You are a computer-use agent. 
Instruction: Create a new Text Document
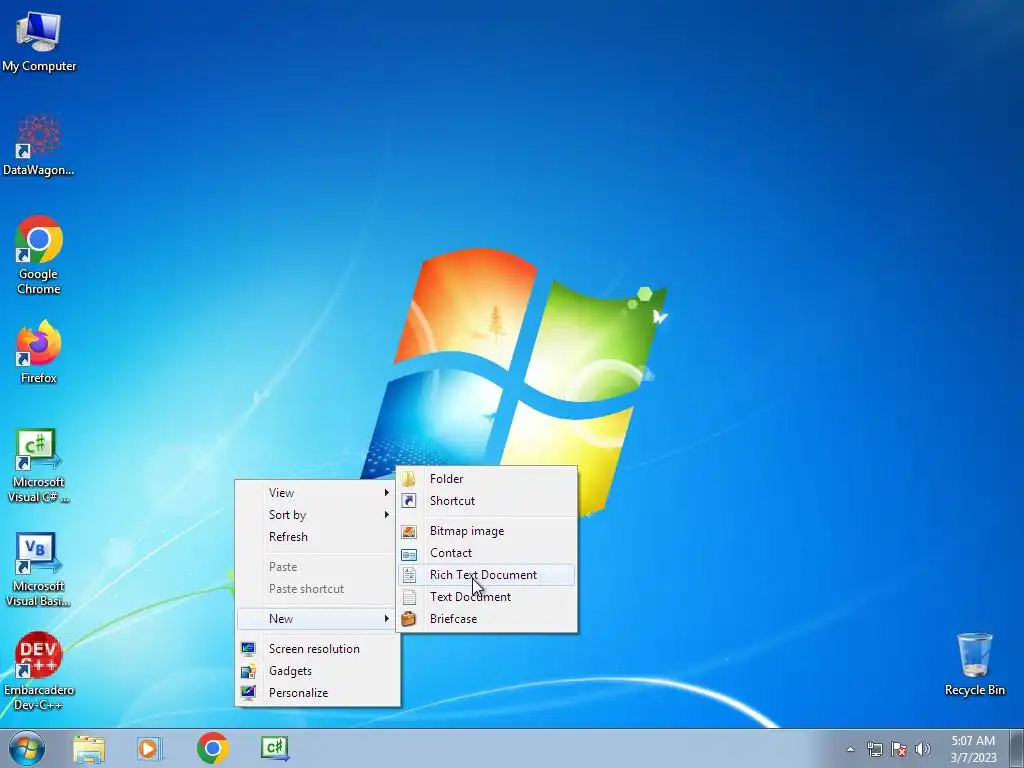pos(487,597)
